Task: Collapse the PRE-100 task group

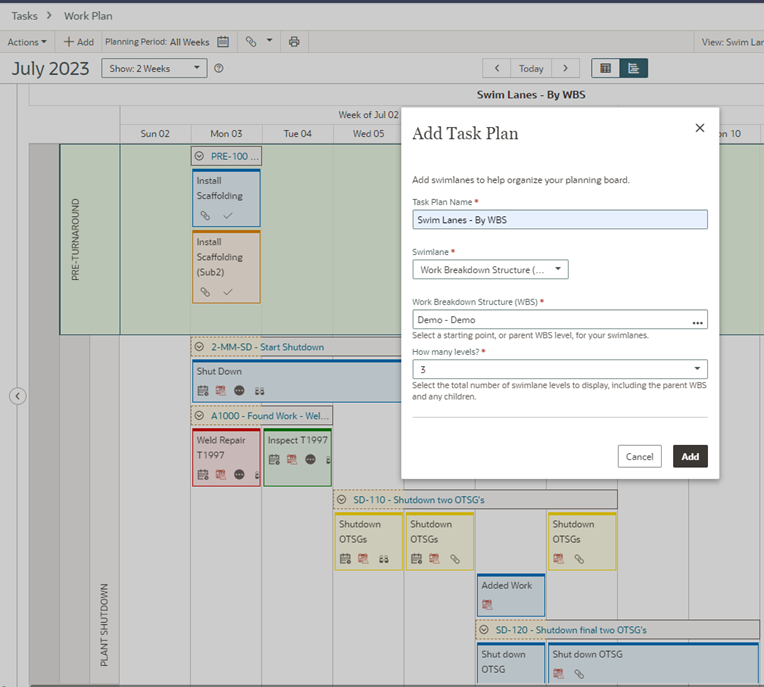Action: point(200,156)
